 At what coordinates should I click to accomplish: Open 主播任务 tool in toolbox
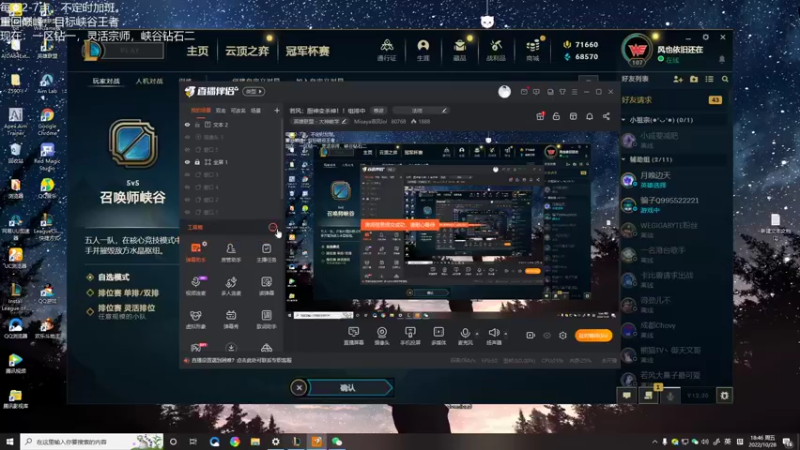[x=266, y=253]
